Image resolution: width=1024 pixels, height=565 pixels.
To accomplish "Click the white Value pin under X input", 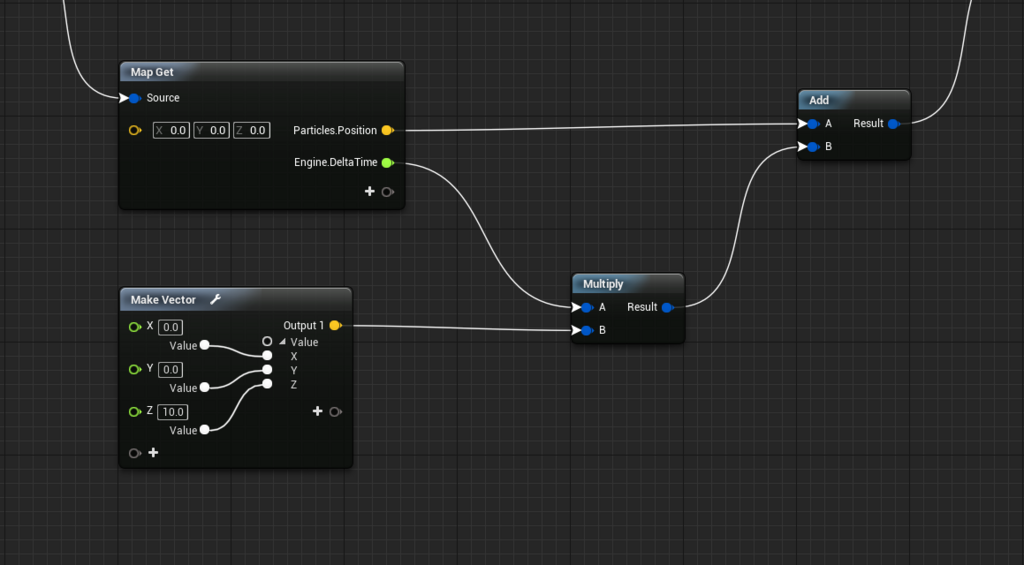I will point(204,345).
